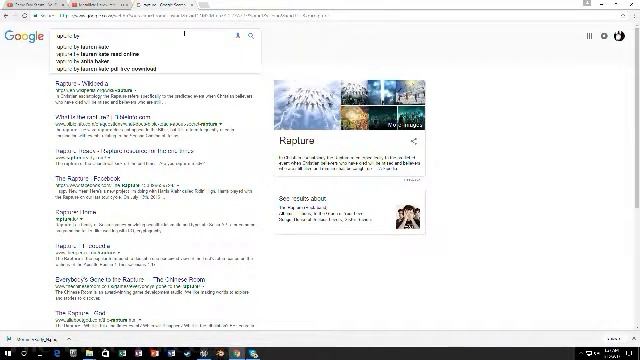Open the Windows Start button
This screenshot has height=360, width=640.
8,353
